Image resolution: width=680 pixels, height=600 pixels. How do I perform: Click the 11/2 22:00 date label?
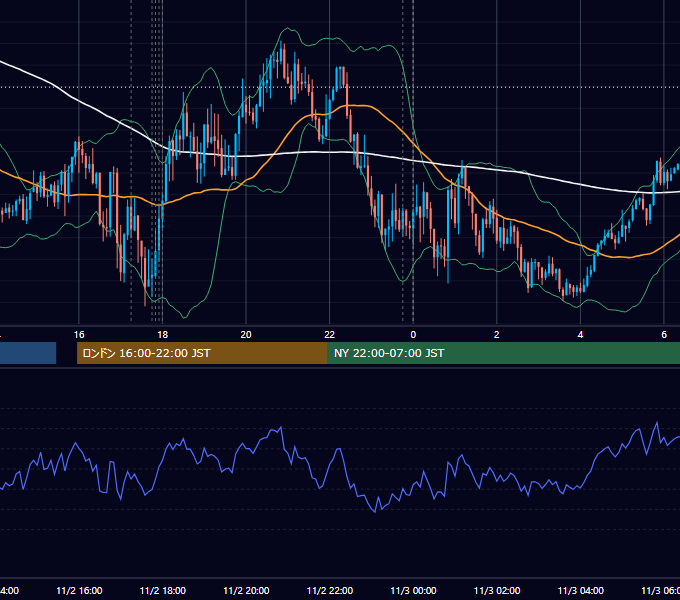(x=330, y=590)
